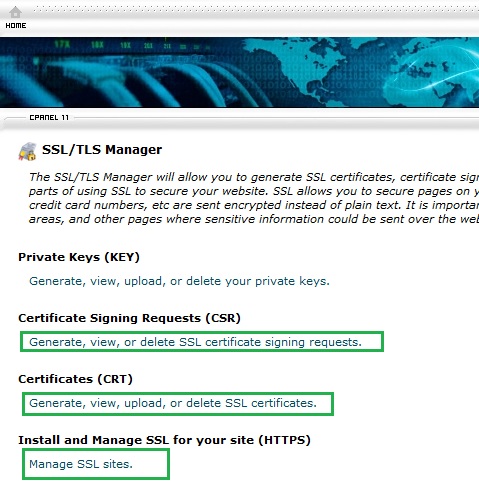Click the SSL/TLS Manager heading
Viewport: 479px width, 490px height.
[x=102, y=150]
